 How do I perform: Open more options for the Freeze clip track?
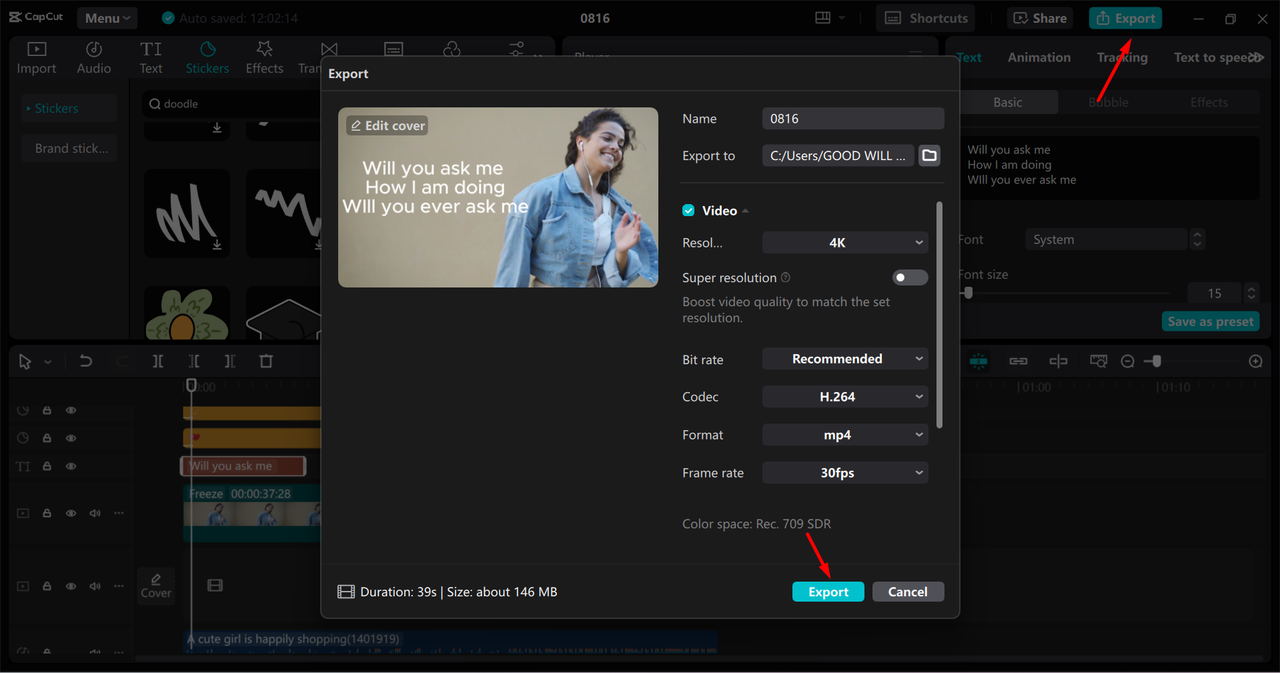coord(119,513)
